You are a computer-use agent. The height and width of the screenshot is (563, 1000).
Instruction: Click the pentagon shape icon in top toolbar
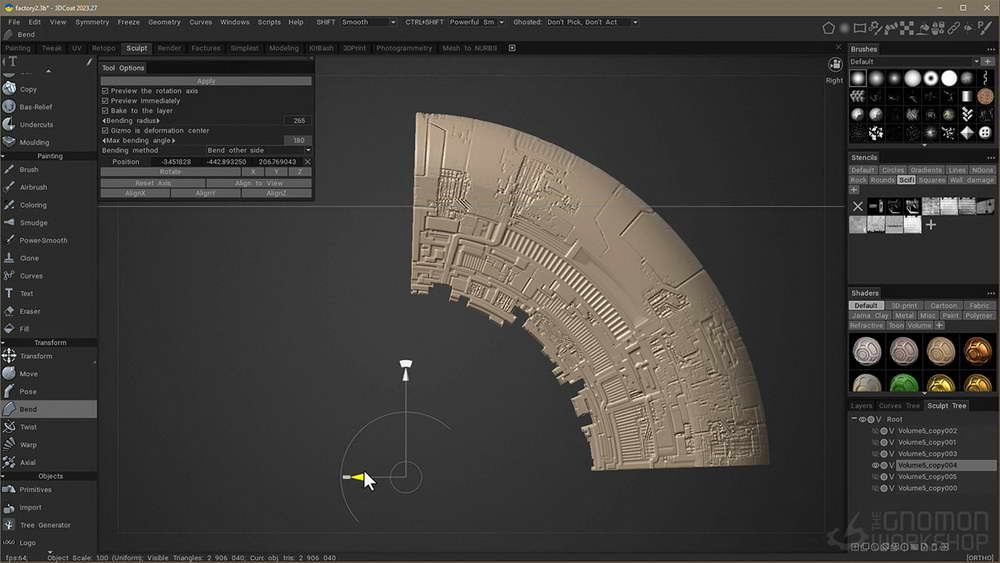pyautogui.click(x=828, y=27)
